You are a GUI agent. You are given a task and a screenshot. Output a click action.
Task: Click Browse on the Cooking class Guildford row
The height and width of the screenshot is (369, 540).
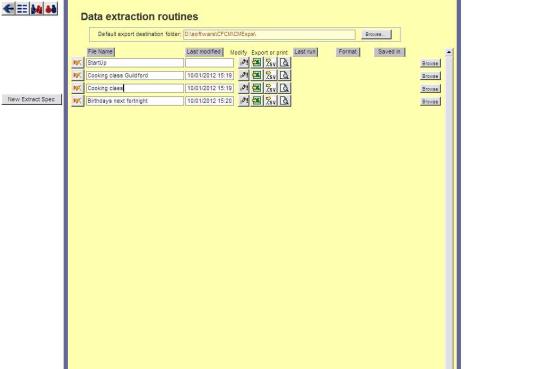(430, 76)
